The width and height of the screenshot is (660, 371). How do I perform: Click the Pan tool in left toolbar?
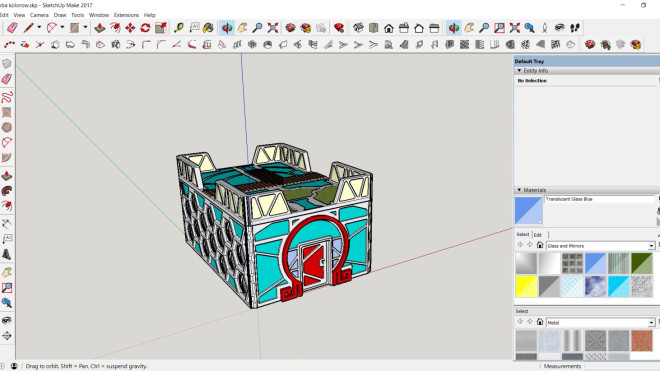[x=7, y=272]
